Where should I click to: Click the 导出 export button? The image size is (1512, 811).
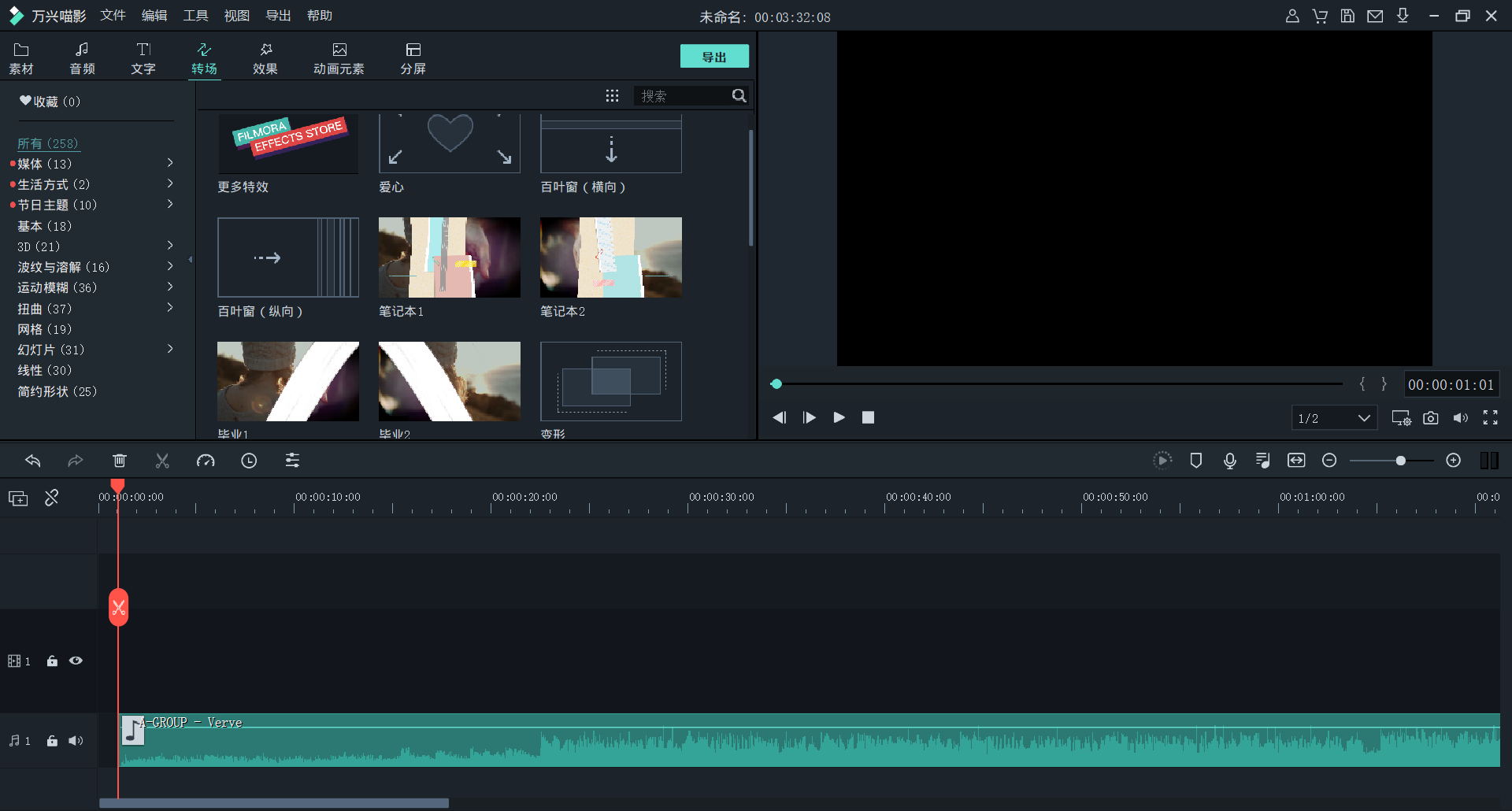(x=713, y=57)
